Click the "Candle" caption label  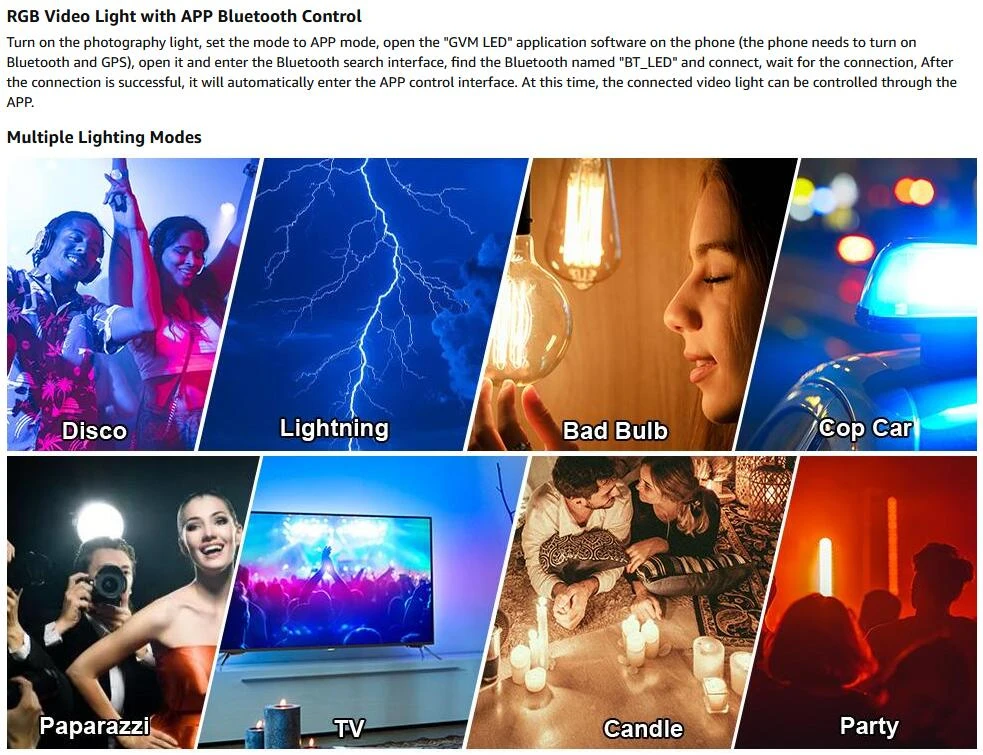point(643,729)
